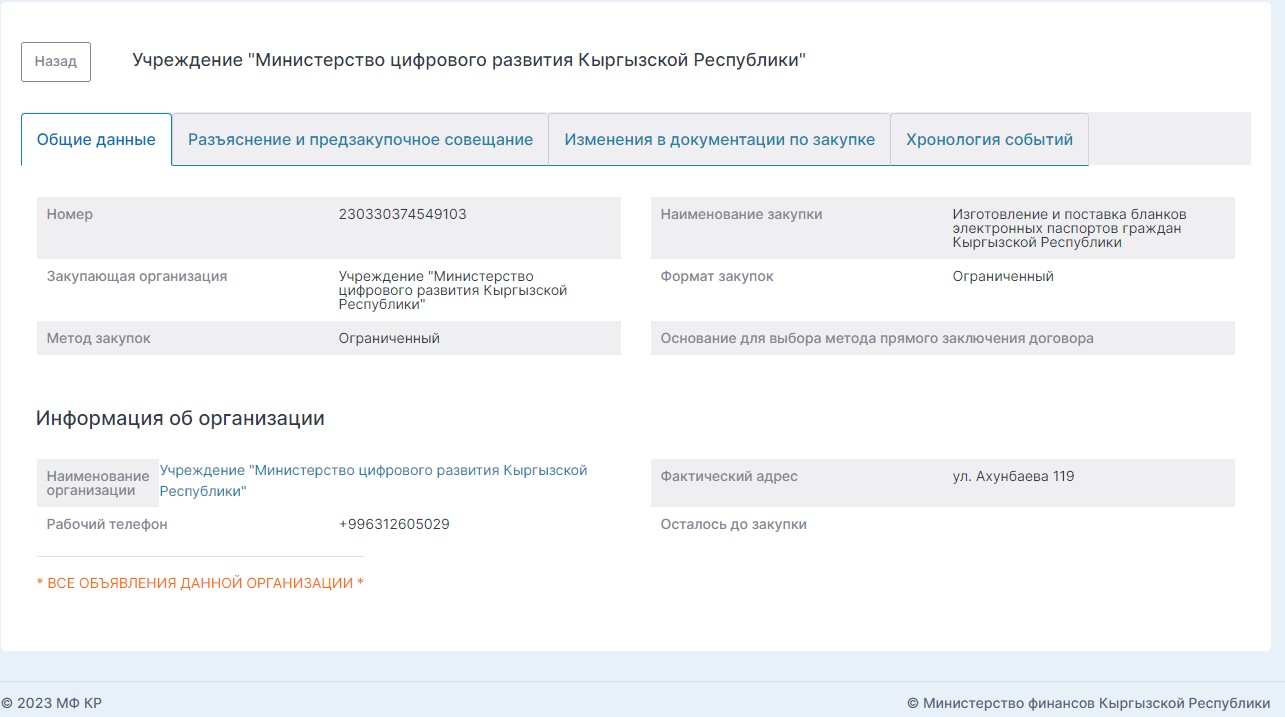The width and height of the screenshot is (1285, 717).
Task: Click the Осталось до закупки label
Action: pyautogui.click(x=734, y=525)
